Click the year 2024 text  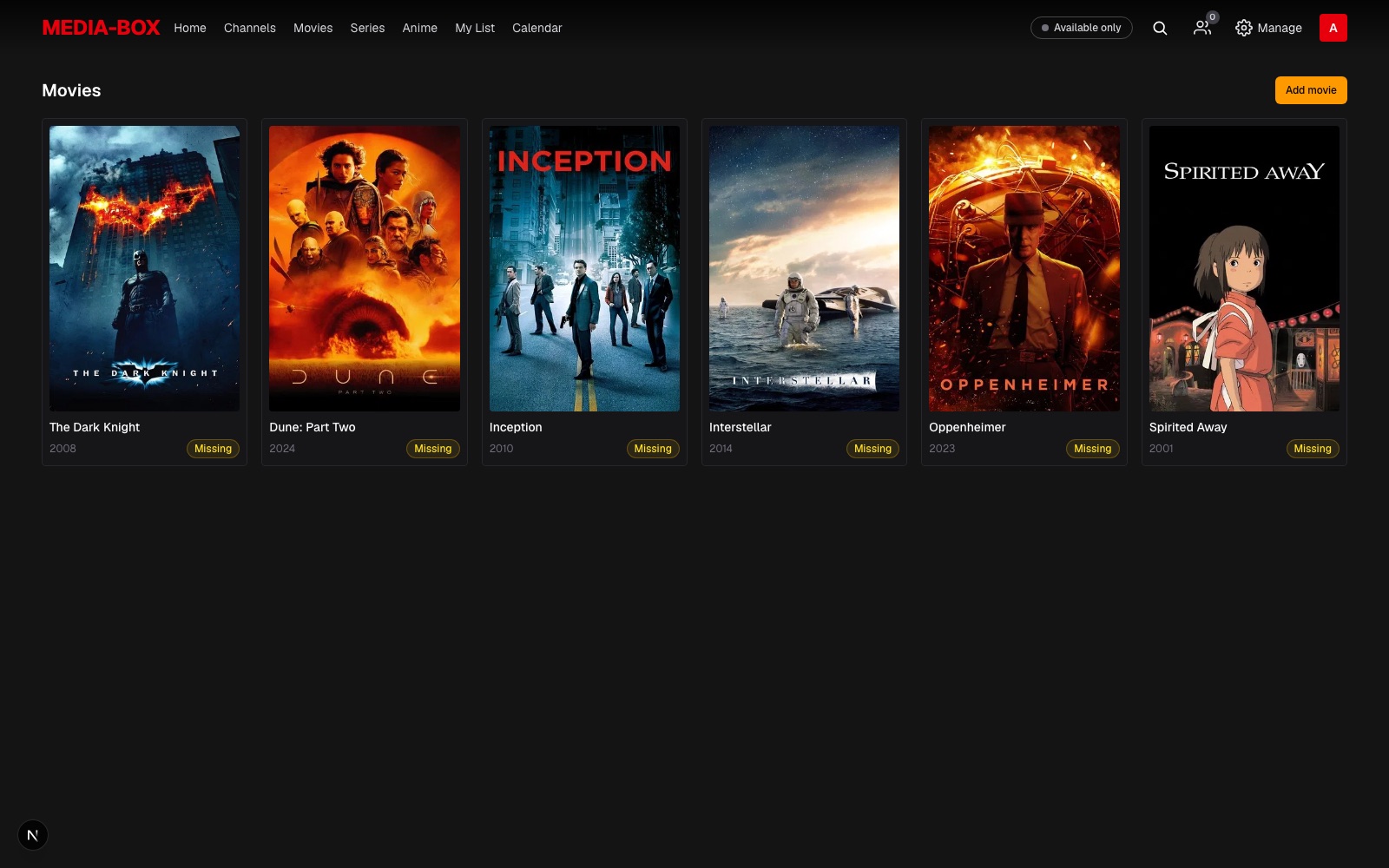(x=282, y=449)
